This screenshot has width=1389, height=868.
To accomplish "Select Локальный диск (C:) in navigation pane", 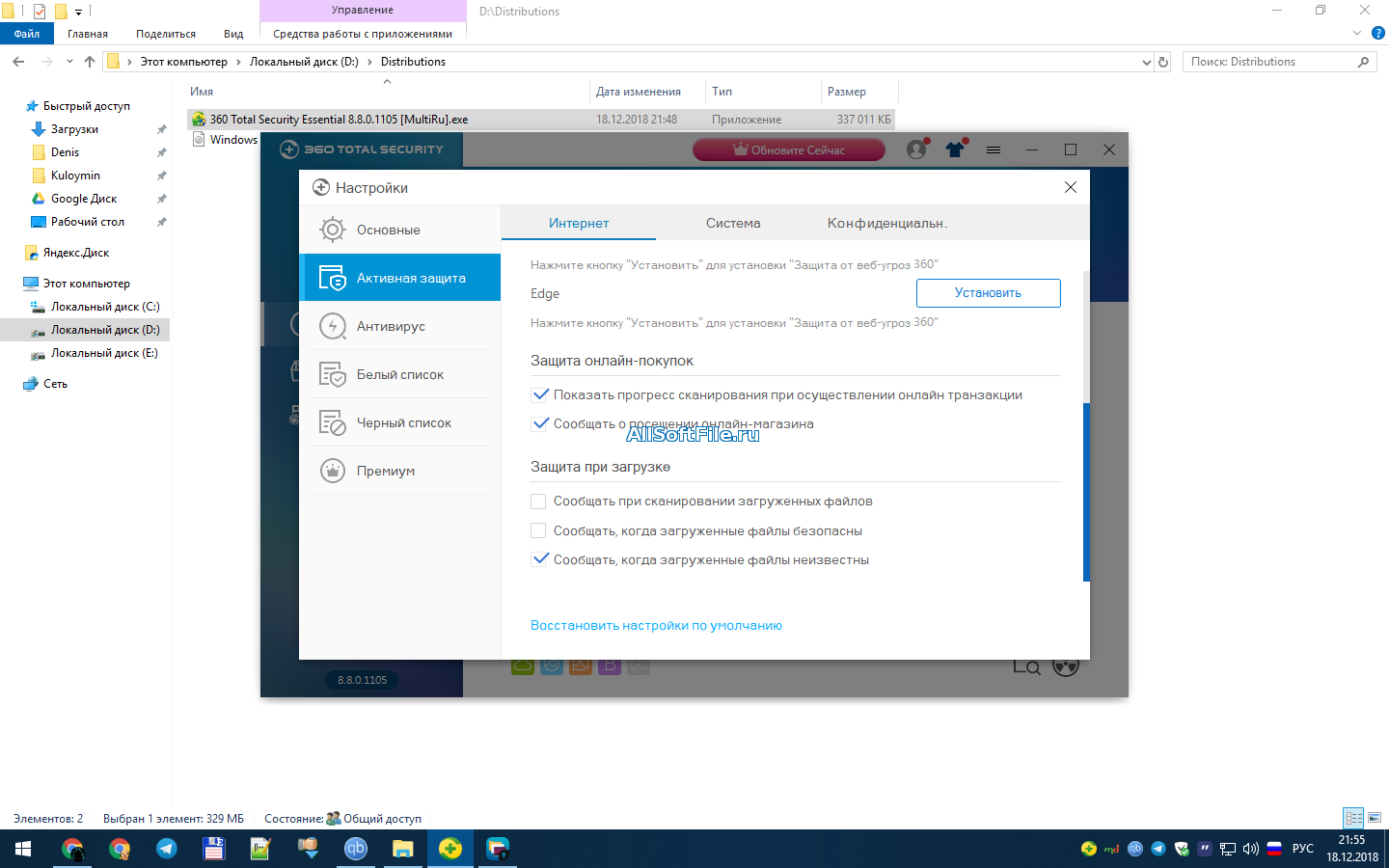I will point(105,307).
